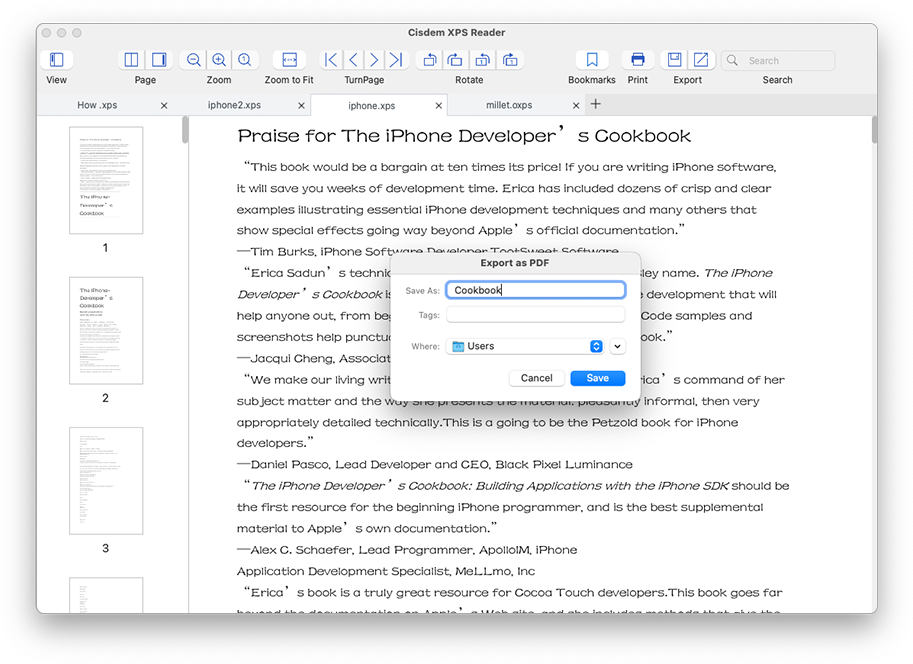Image resolution: width=913 pixels, height=664 pixels.
Task: Select page 2 thumbnail
Action: point(106,330)
